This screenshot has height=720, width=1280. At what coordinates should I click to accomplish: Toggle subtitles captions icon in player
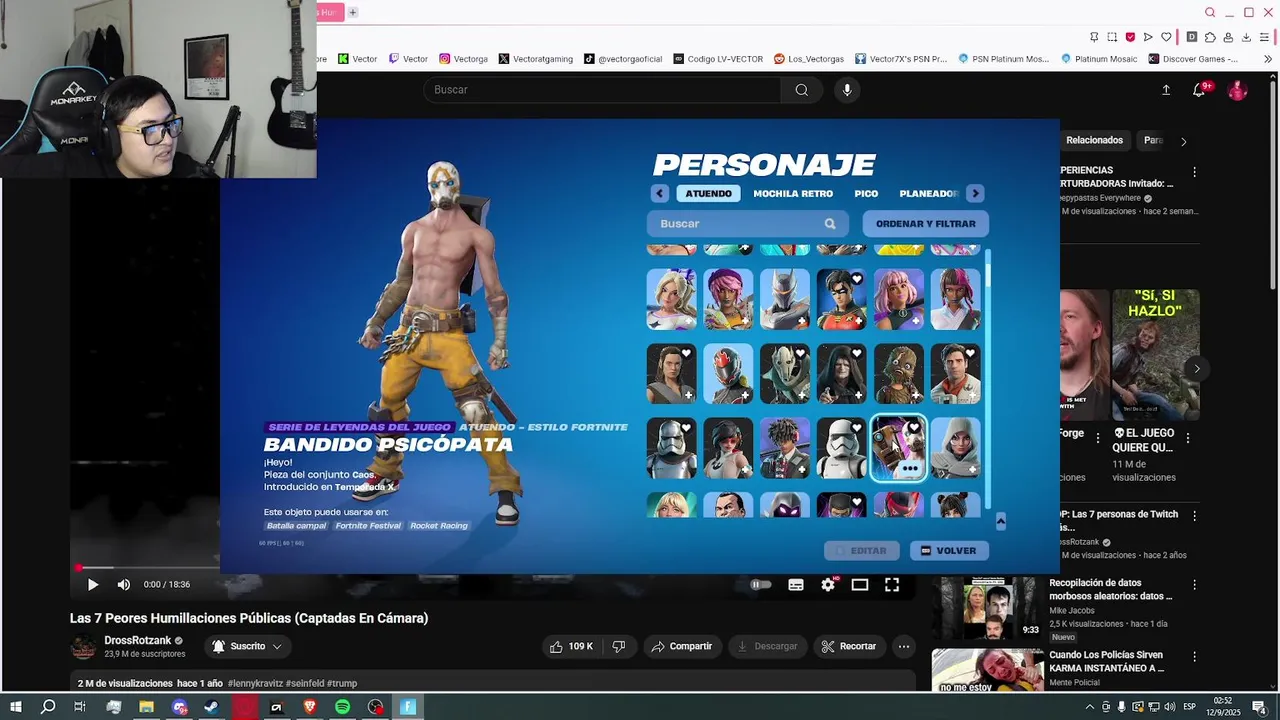point(796,585)
